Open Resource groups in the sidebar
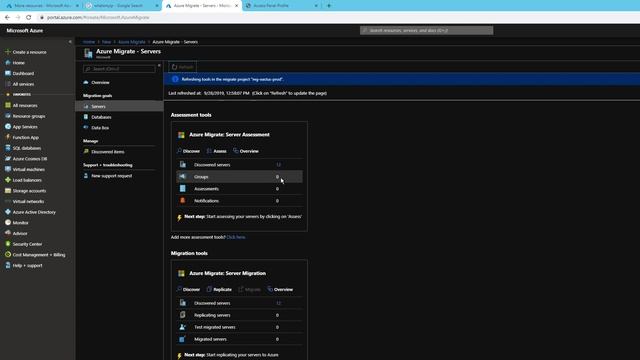This screenshot has height=360, width=640. click(x=29, y=116)
